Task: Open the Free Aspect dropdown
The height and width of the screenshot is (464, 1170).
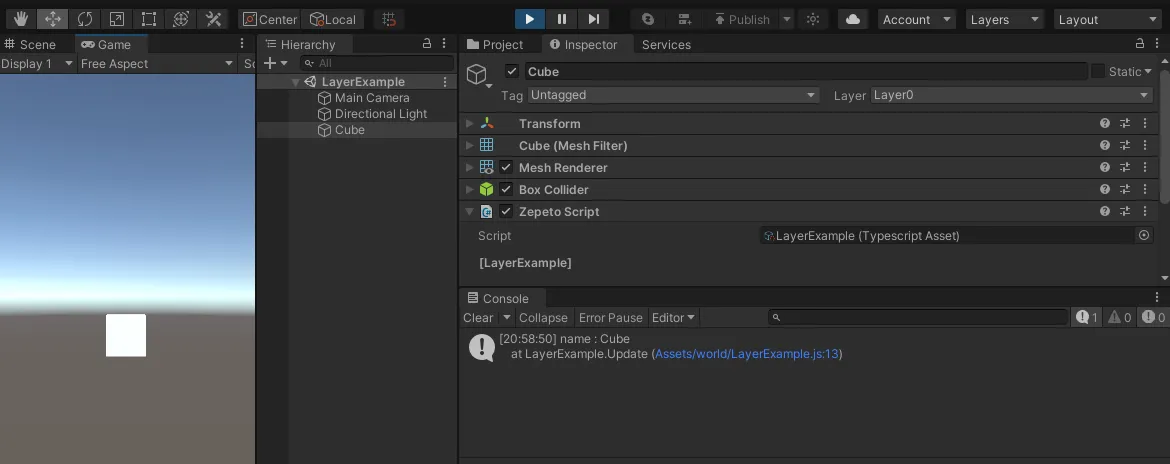Action: pyautogui.click(x=157, y=63)
